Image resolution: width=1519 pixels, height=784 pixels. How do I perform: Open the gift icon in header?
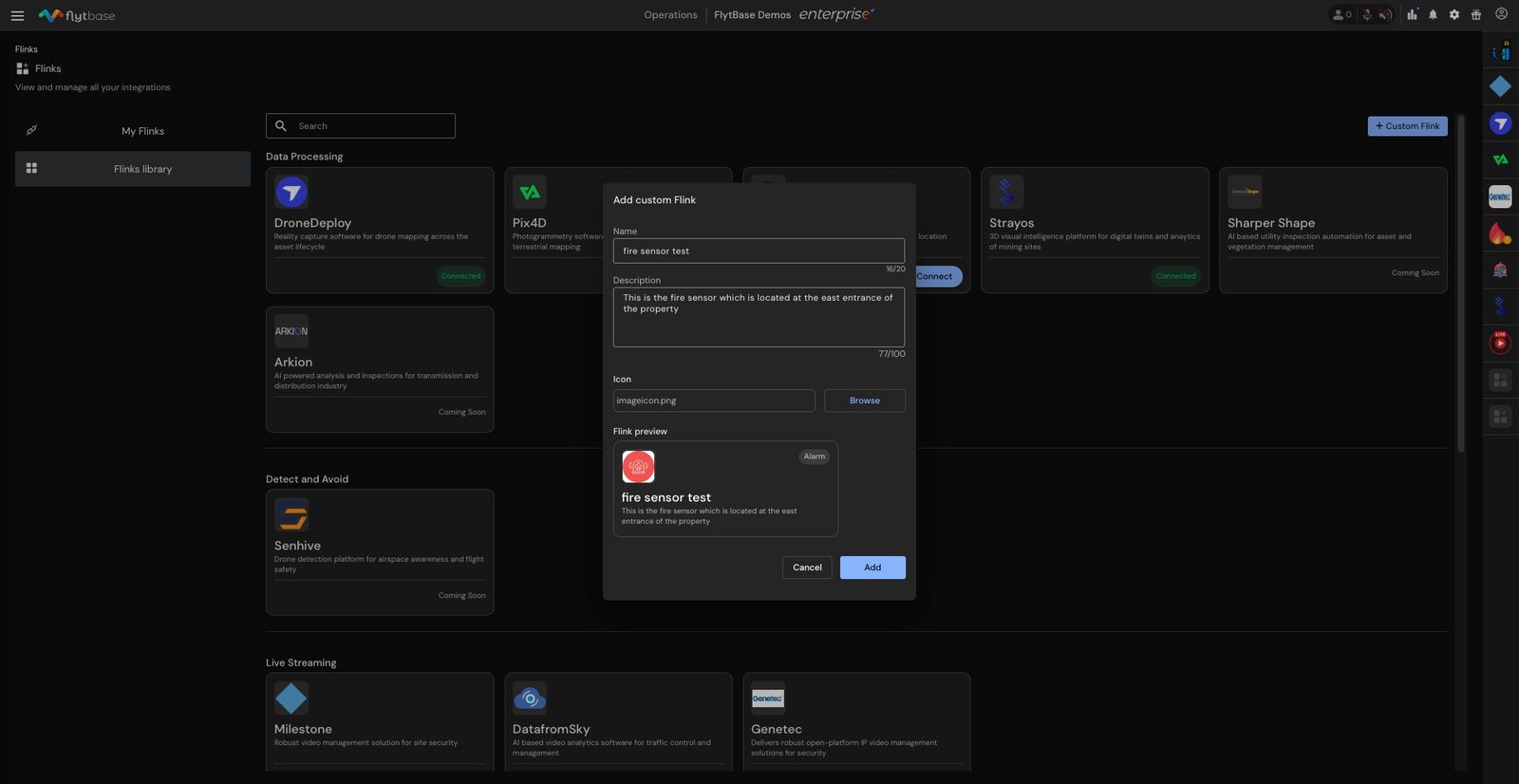click(x=1476, y=14)
